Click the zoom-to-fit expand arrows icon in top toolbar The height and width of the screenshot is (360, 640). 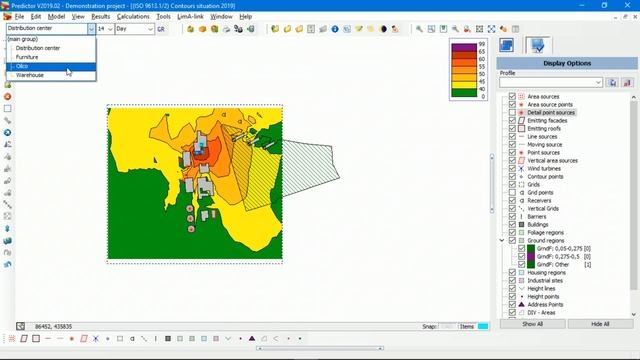[491, 29]
